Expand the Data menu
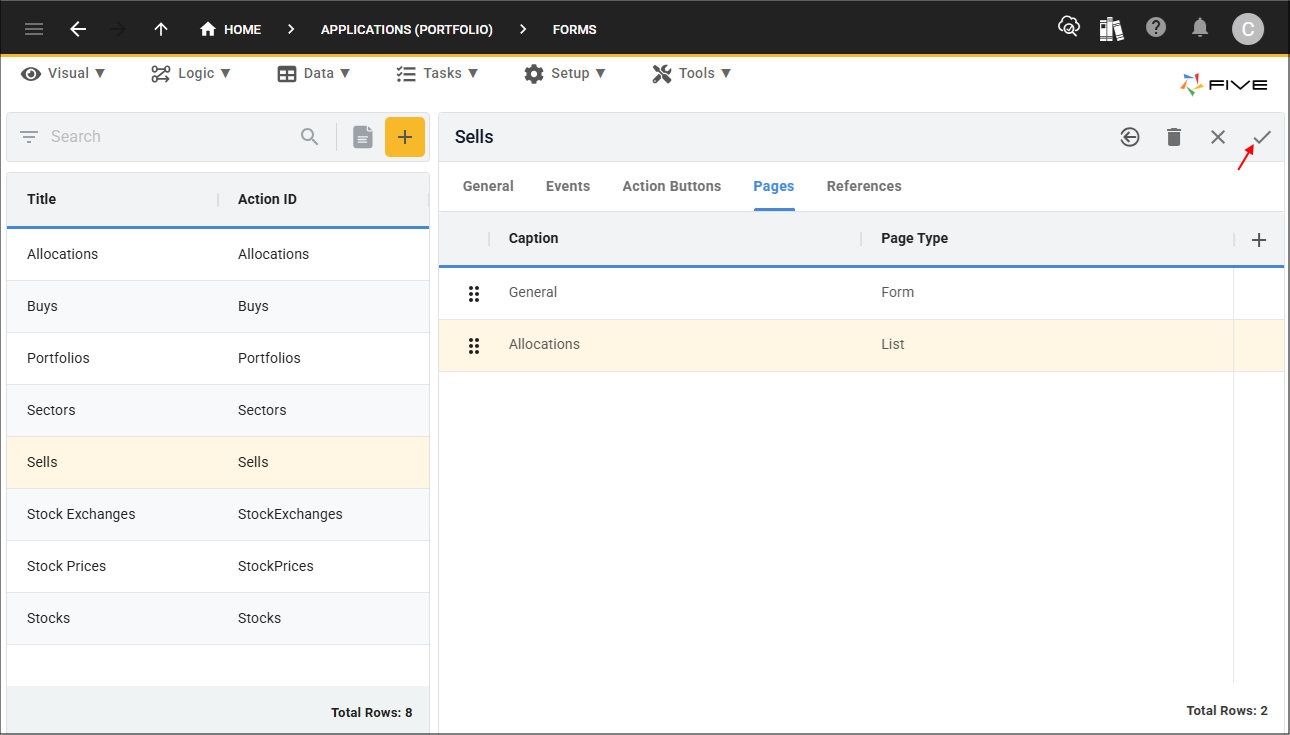 pos(314,73)
